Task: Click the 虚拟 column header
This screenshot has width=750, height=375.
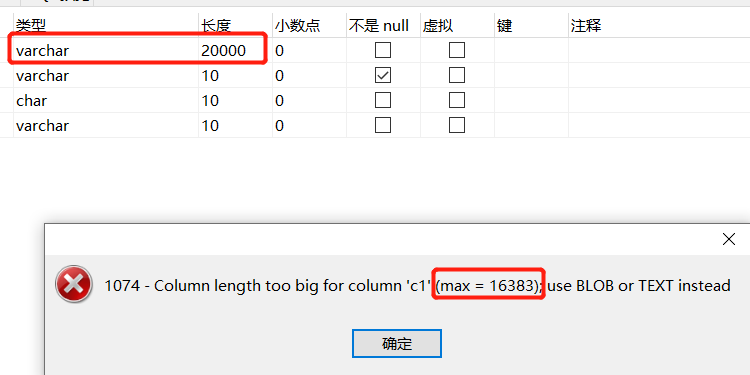Action: (458, 25)
